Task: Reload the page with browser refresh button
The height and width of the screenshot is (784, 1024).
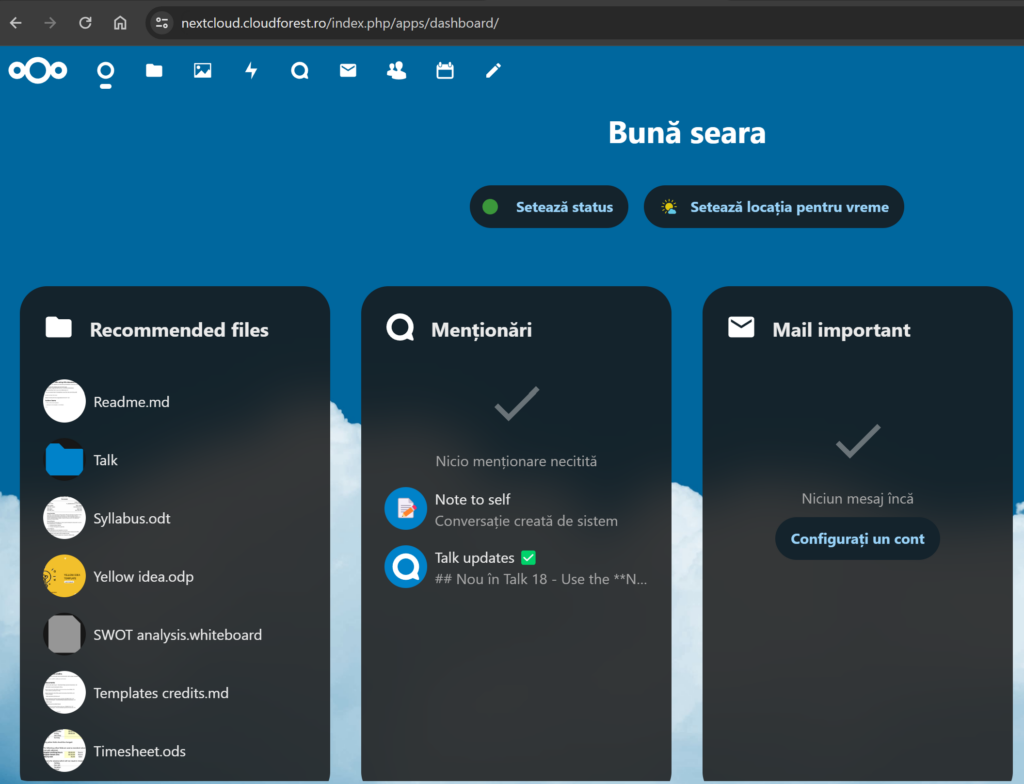Action: pyautogui.click(x=85, y=23)
